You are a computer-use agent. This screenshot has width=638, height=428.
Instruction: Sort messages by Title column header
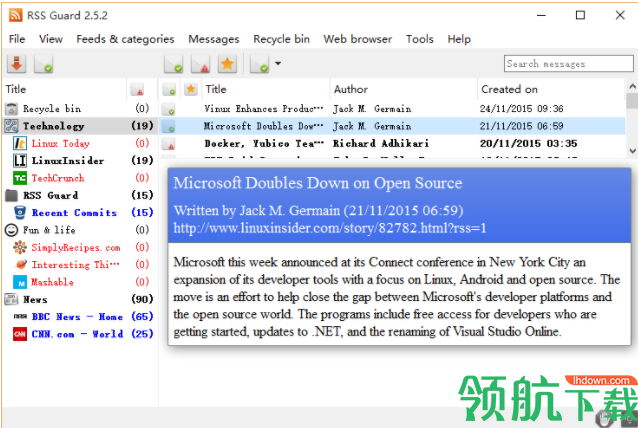[266, 89]
